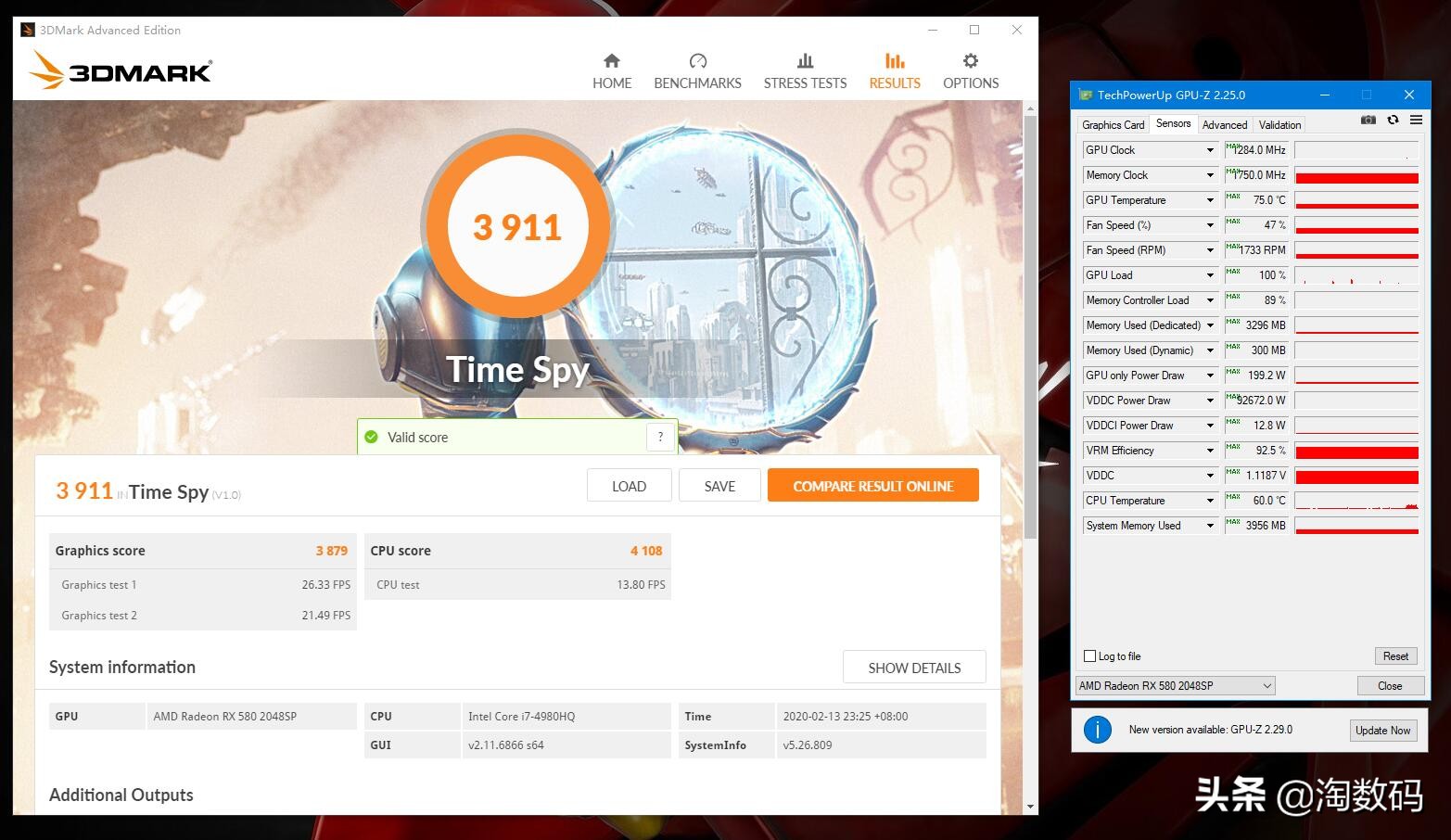Refresh GPU-Z sensor readings
Image resolution: width=1451 pixels, height=840 pixels.
[x=1393, y=120]
